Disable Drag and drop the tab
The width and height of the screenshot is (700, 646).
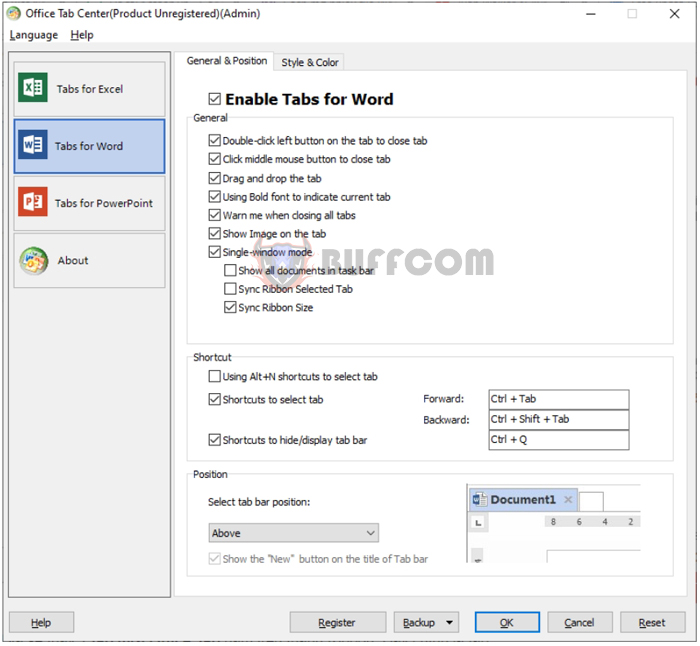(x=215, y=178)
